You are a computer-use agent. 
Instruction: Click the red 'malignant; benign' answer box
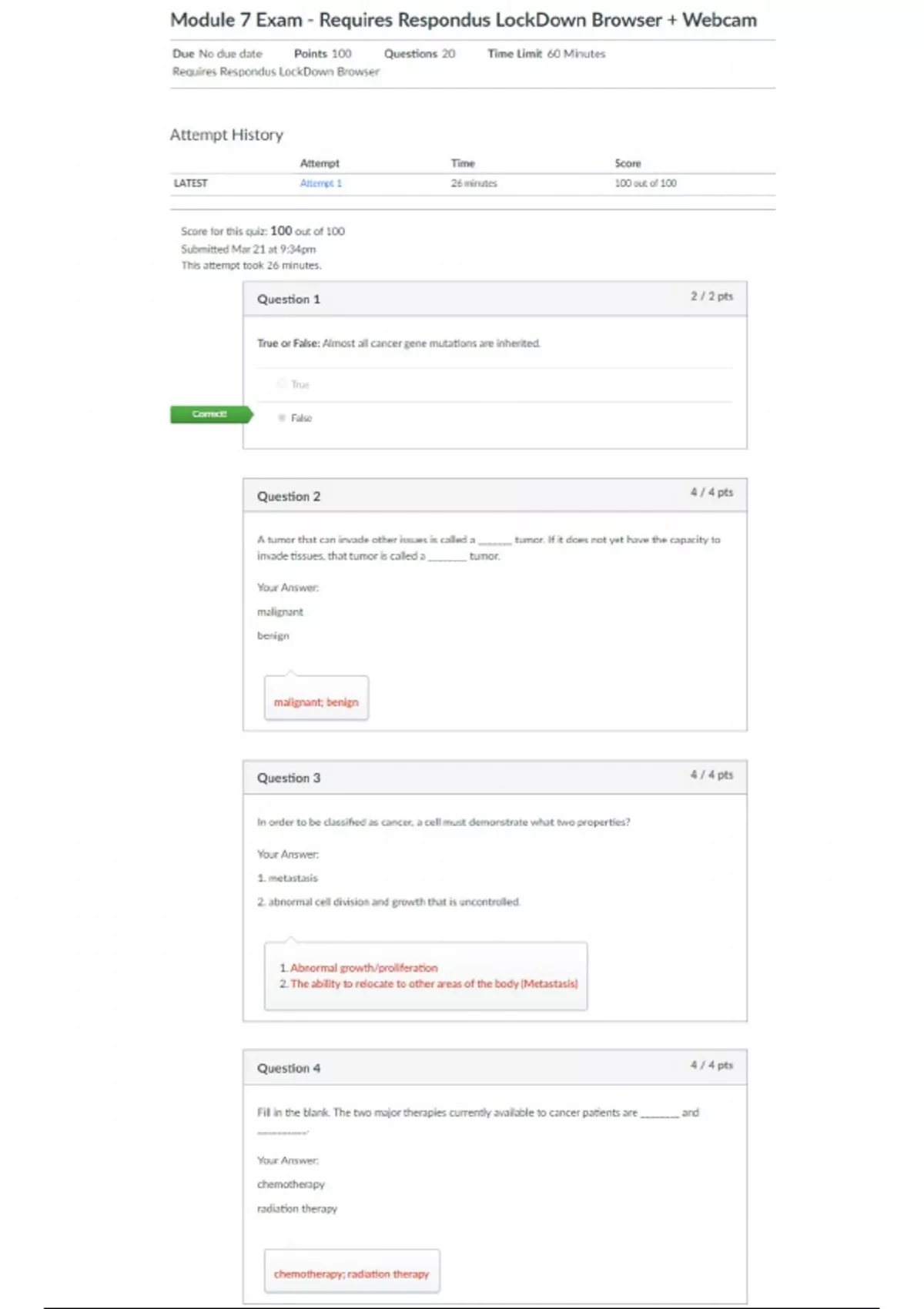[316, 702]
